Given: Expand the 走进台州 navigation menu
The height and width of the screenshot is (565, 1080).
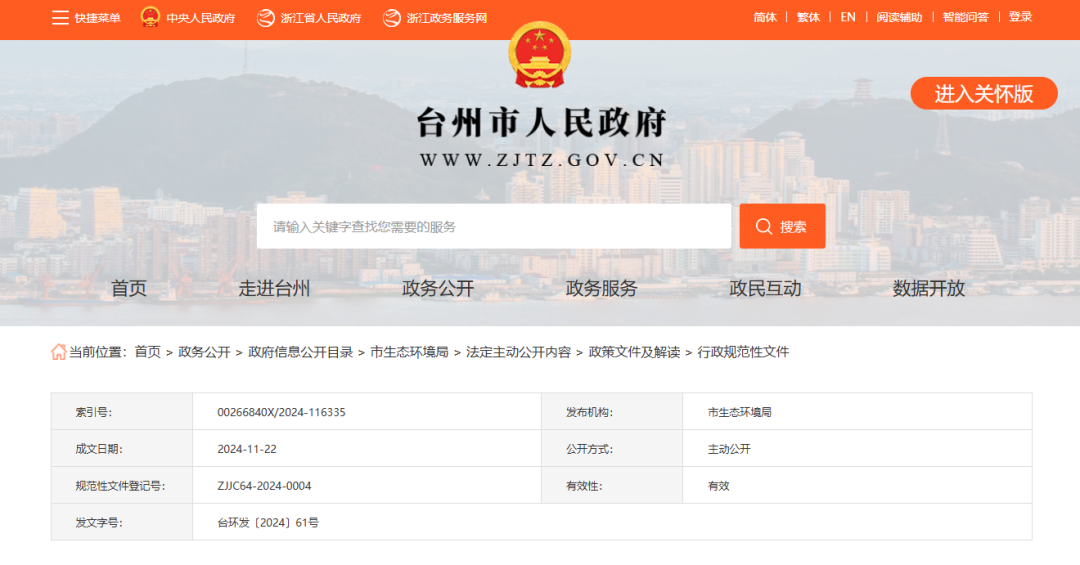Looking at the screenshot, I should tap(274, 289).
